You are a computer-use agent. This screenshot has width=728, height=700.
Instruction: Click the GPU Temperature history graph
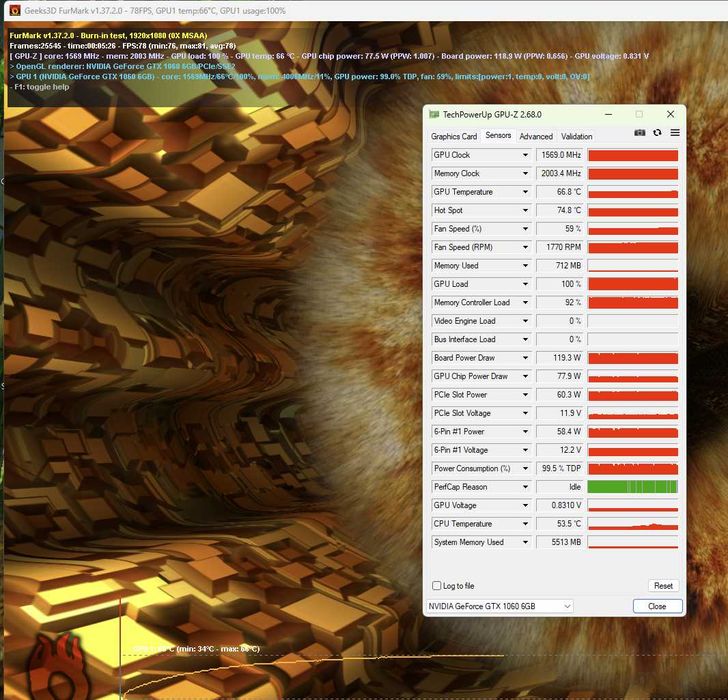[x=633, y=192]
